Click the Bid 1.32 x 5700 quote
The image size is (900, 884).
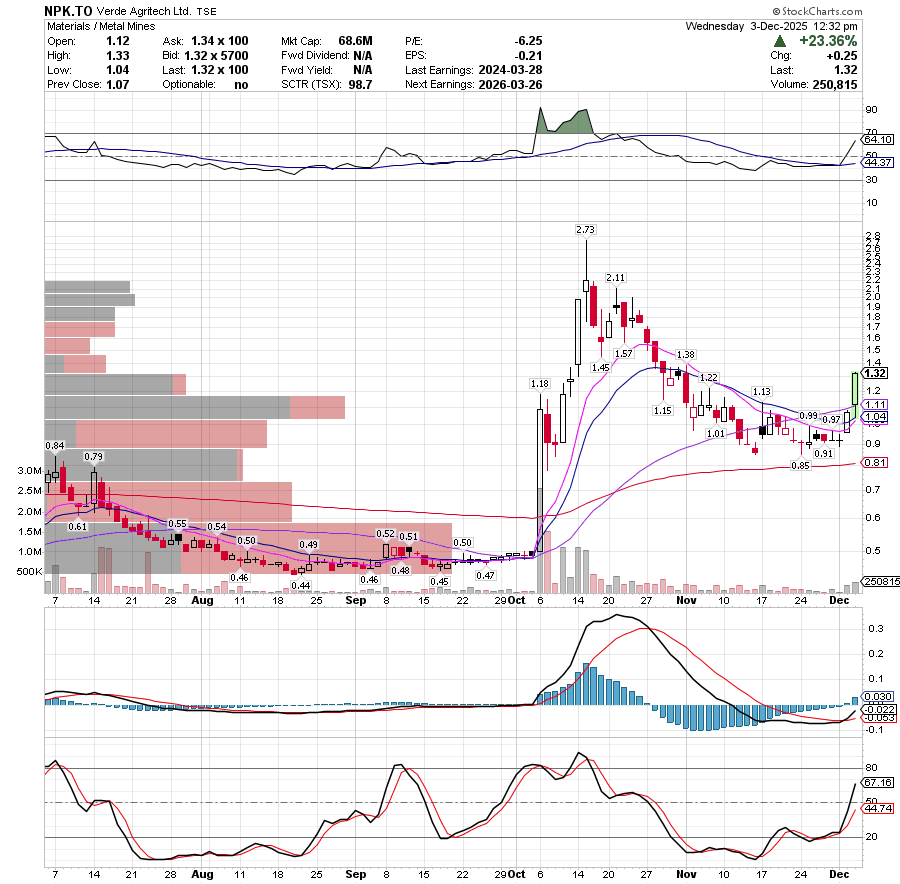(x=216, y=56)
